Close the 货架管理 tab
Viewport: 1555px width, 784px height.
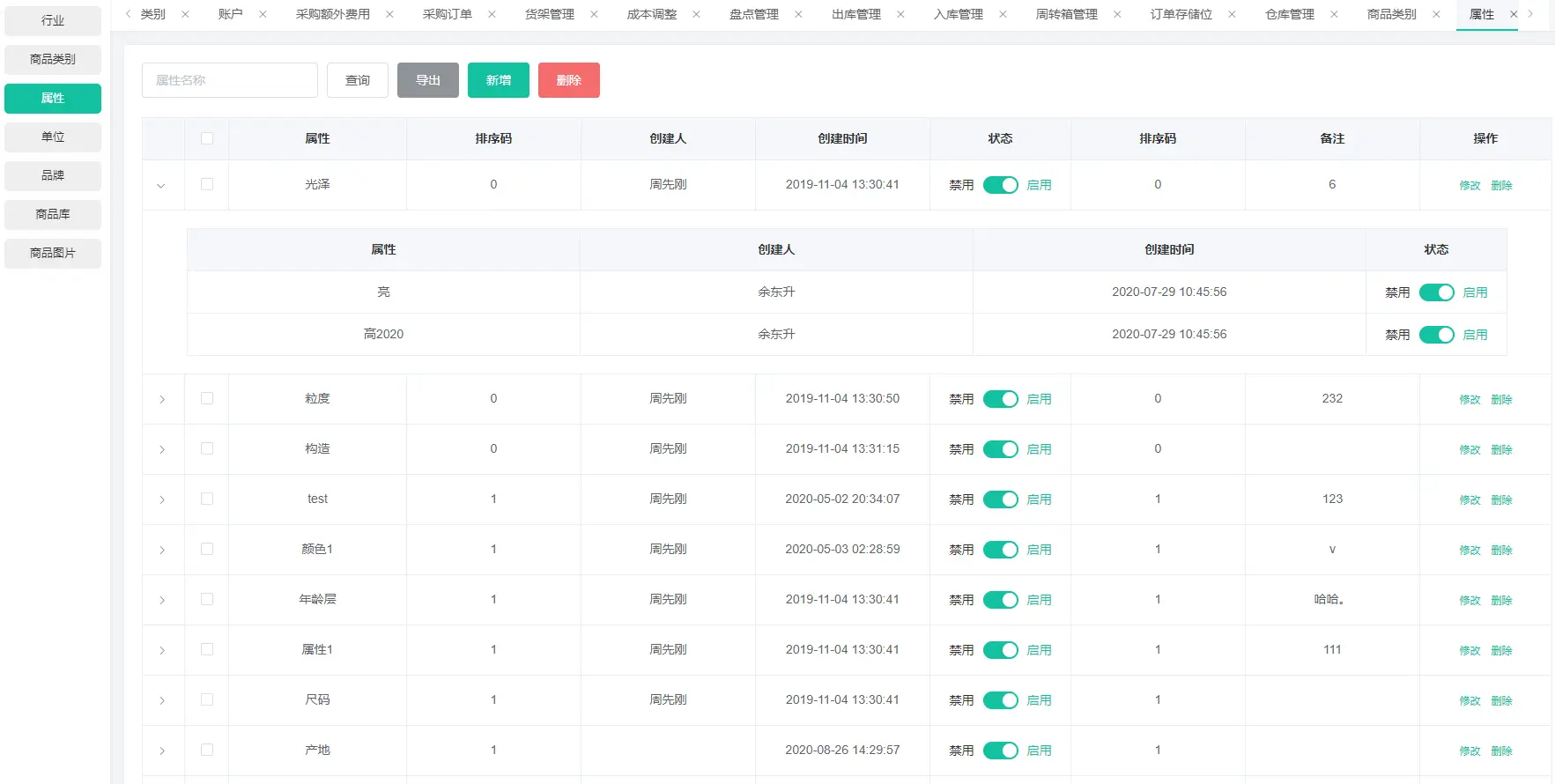(x=594, y=14)
